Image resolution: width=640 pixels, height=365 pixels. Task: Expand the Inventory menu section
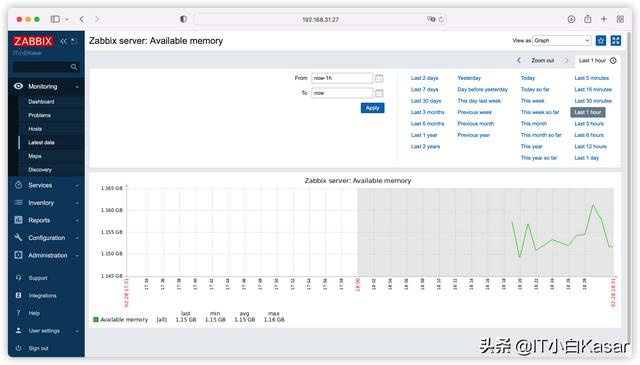click(x=77, y=203)
